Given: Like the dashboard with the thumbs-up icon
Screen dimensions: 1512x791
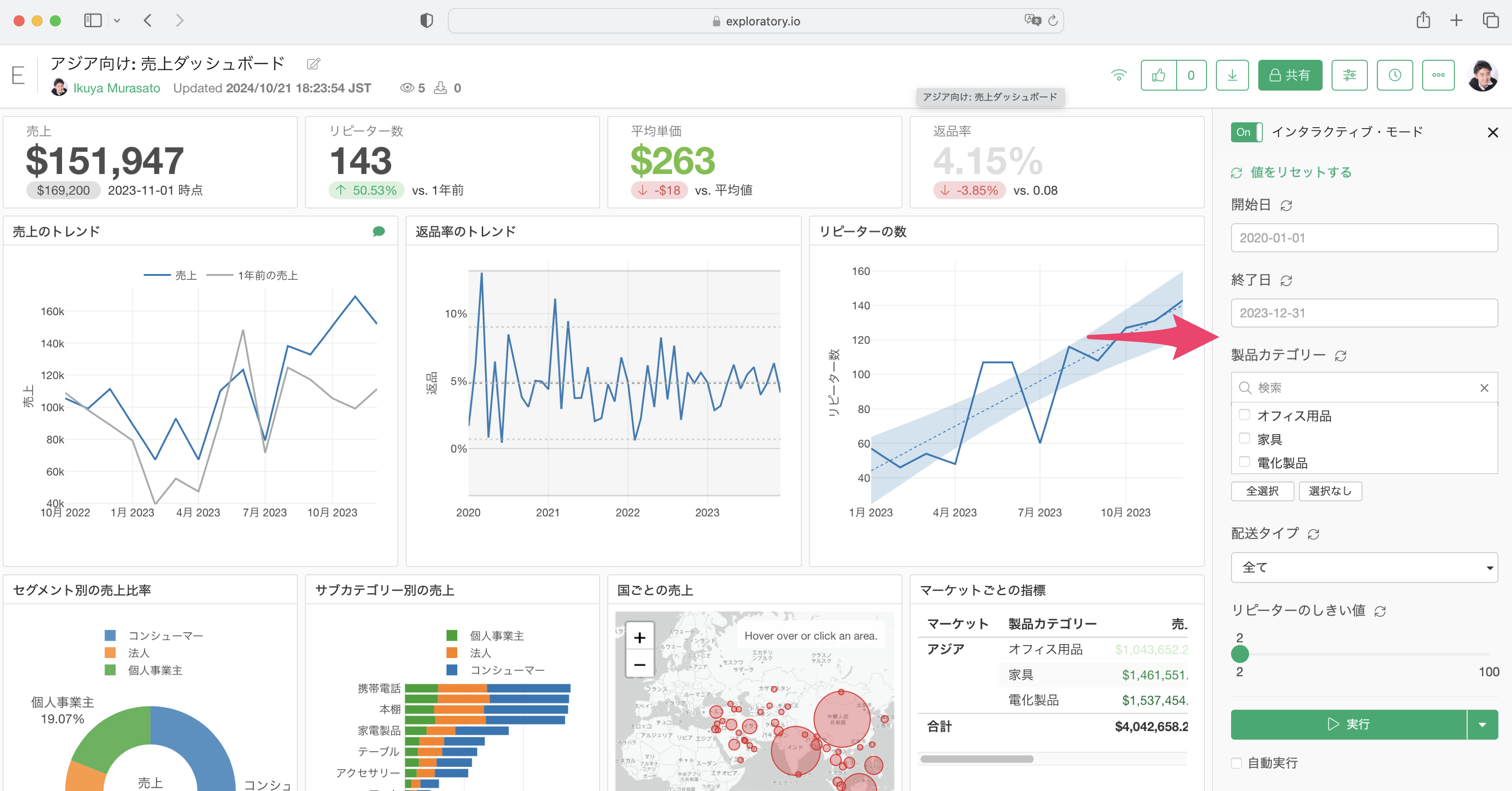Looking at the screenshot, I should point(1159,75).
